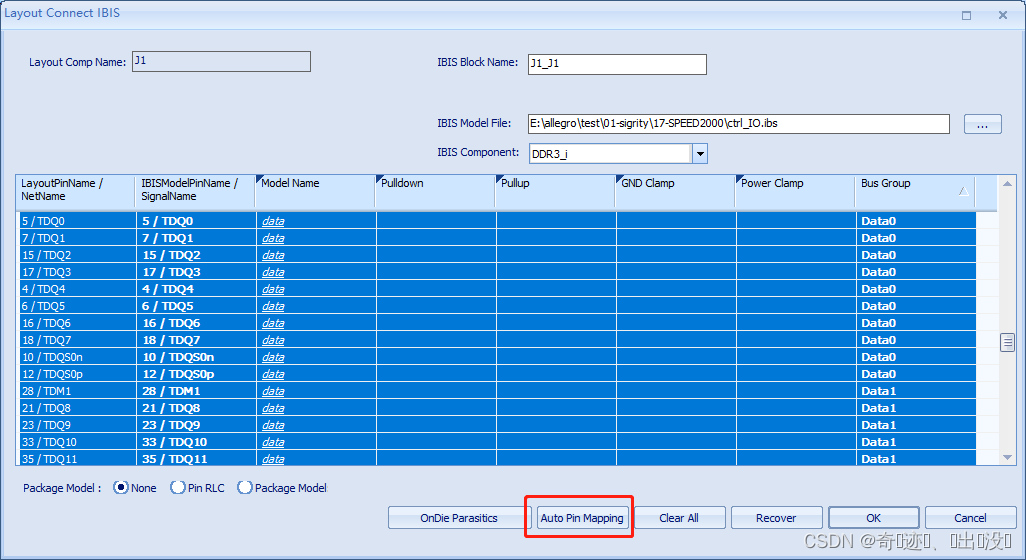Screen dimensions: 1026x560
Task: Maximize the Layout Connect IBIS window
Action: pos(966,15)
